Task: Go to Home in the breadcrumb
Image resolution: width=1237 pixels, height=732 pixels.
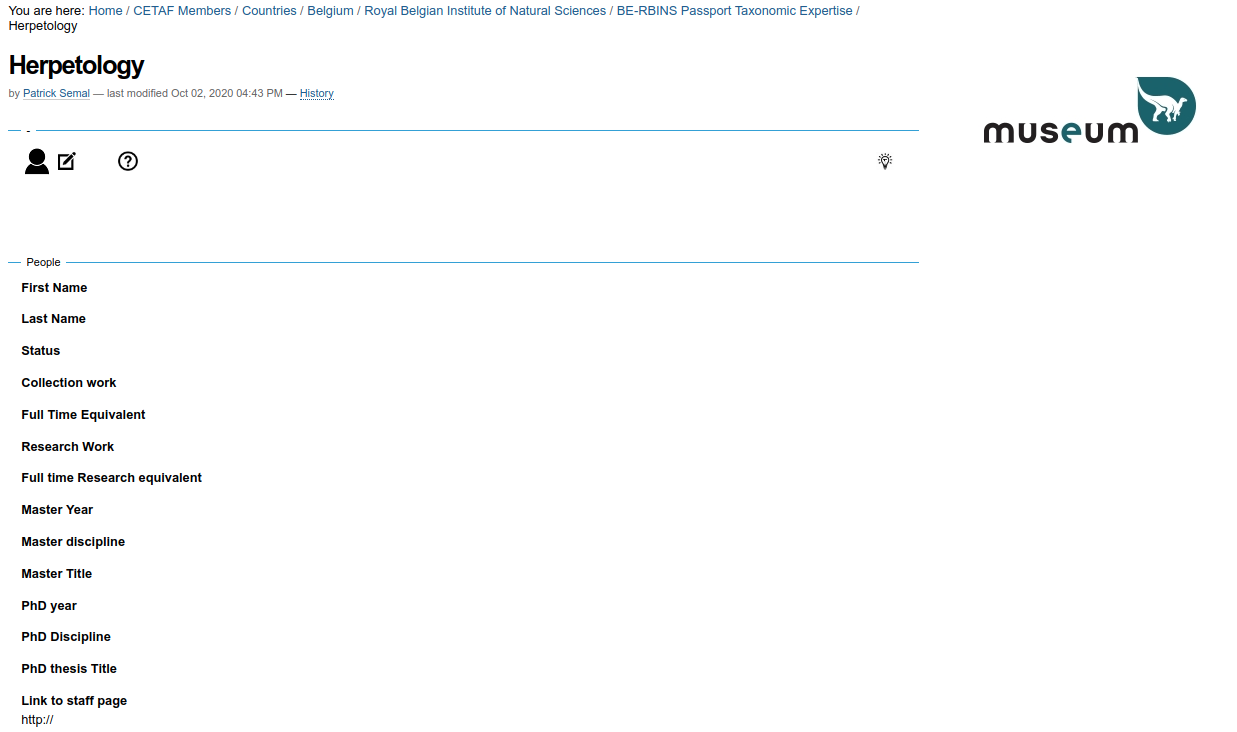Action: click(x=105, y=11)
